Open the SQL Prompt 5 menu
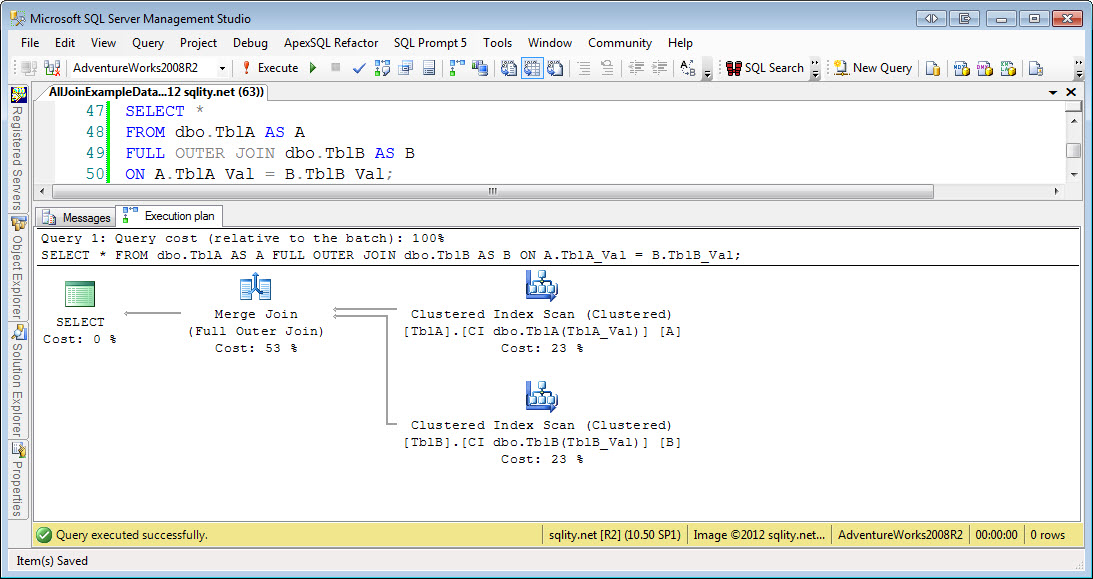This screenshot has width=1093, height=579. click(430, 43)
